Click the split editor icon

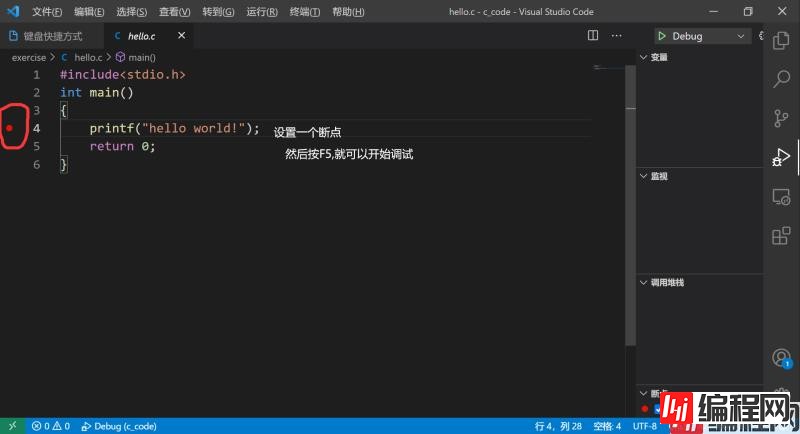[x=593, y=36]
